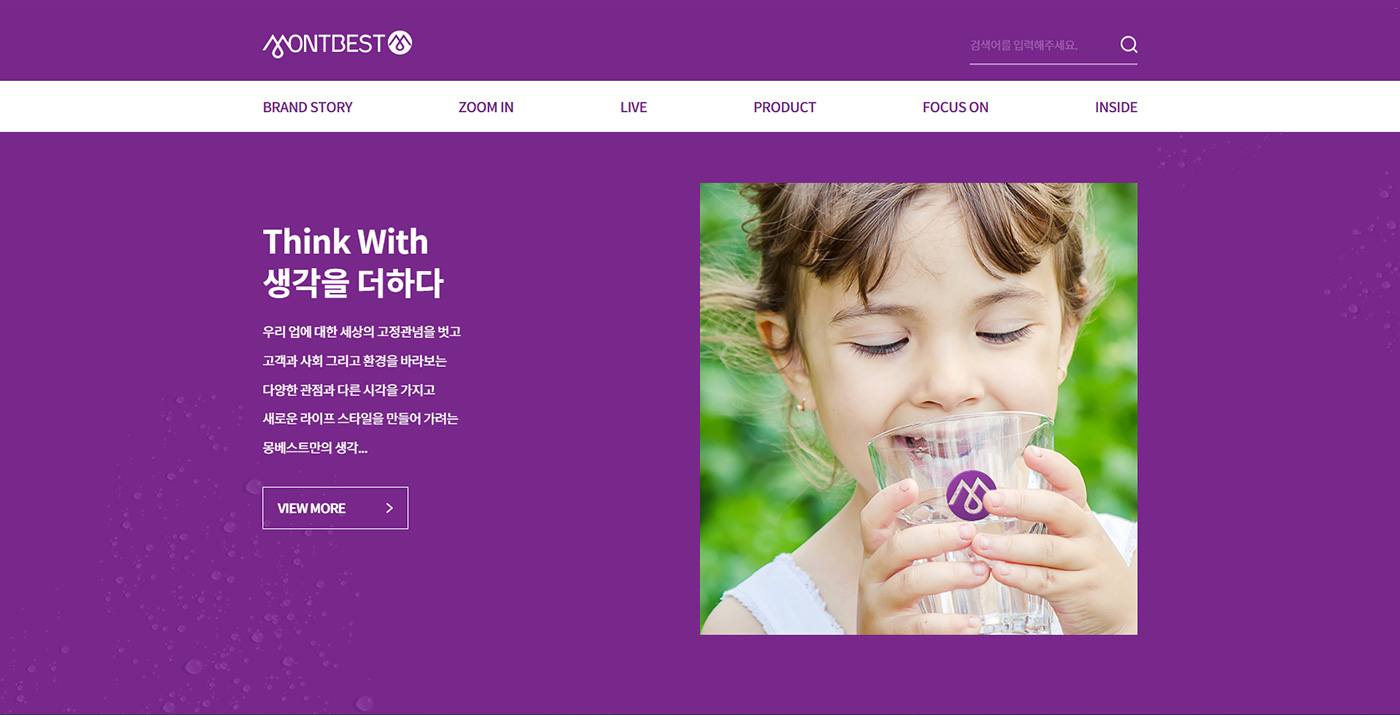1400x715 pixels.
Task: Click the line starting 우리 업에 대한
Action: (x=362, y=332)
